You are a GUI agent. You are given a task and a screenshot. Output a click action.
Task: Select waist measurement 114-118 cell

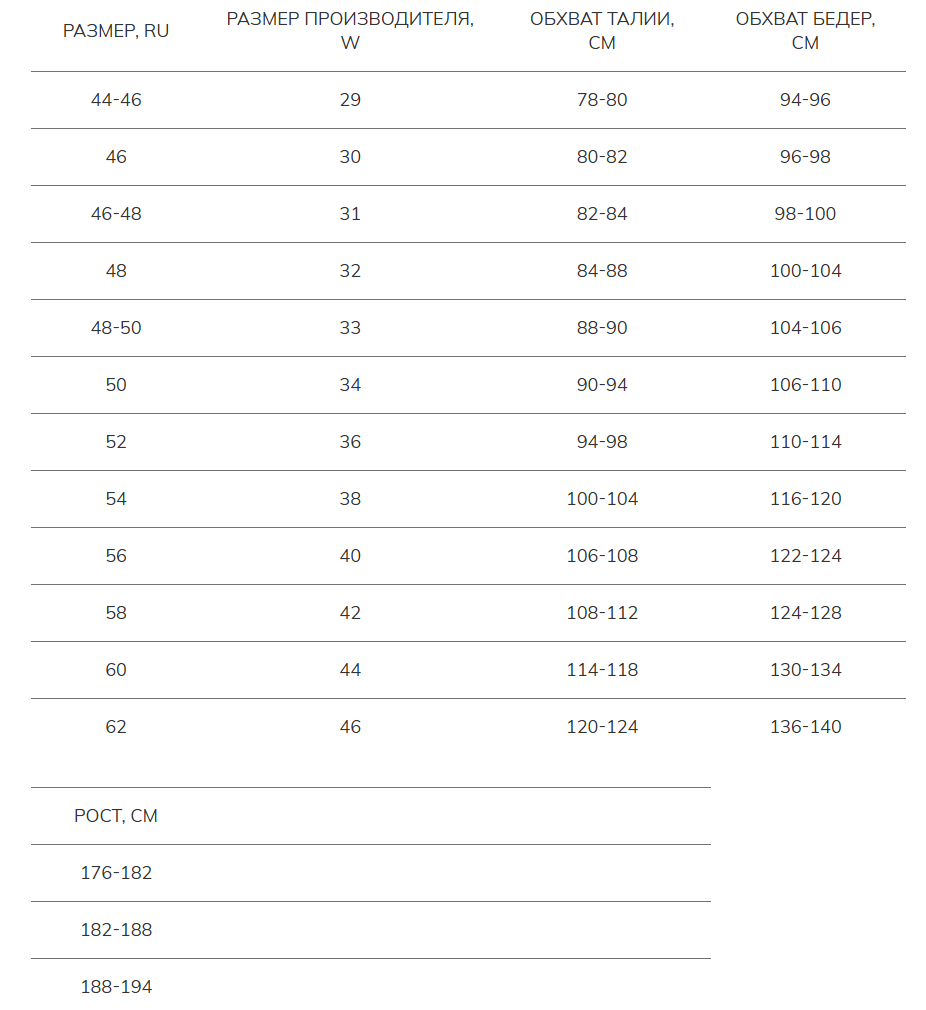pyautogui.click(x=602, y=670)
